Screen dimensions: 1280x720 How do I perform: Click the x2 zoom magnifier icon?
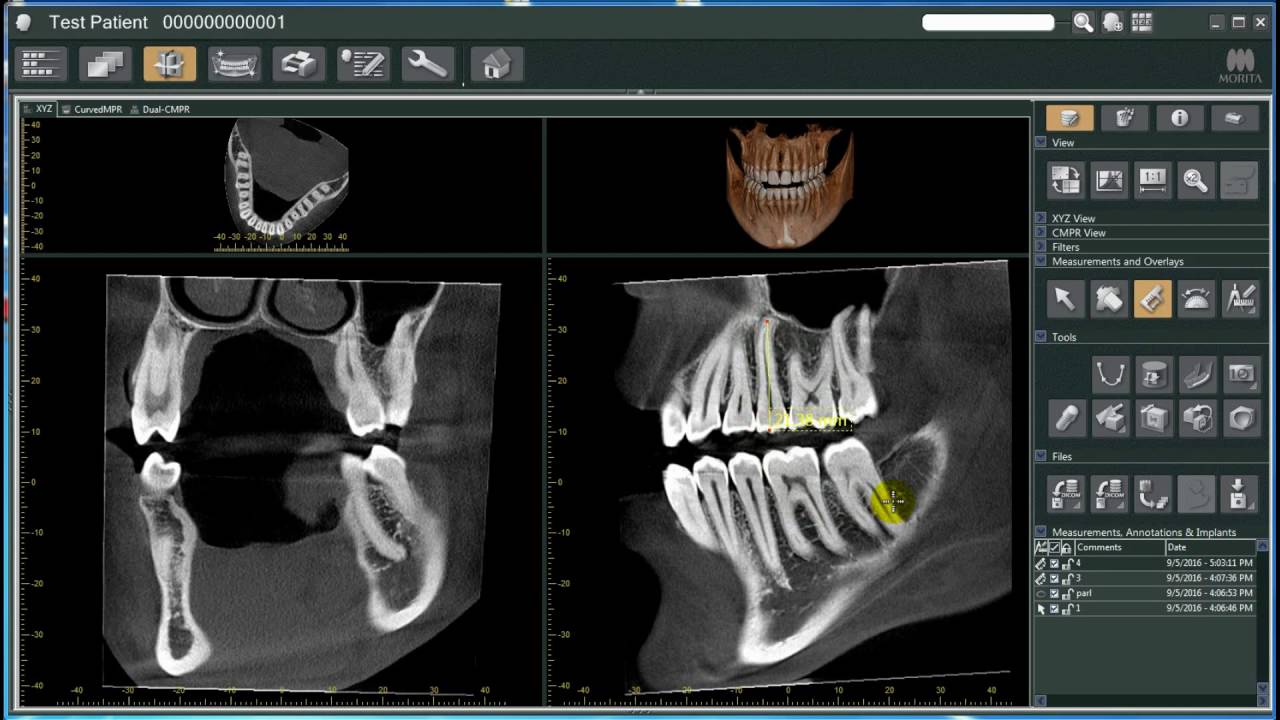1196,181
